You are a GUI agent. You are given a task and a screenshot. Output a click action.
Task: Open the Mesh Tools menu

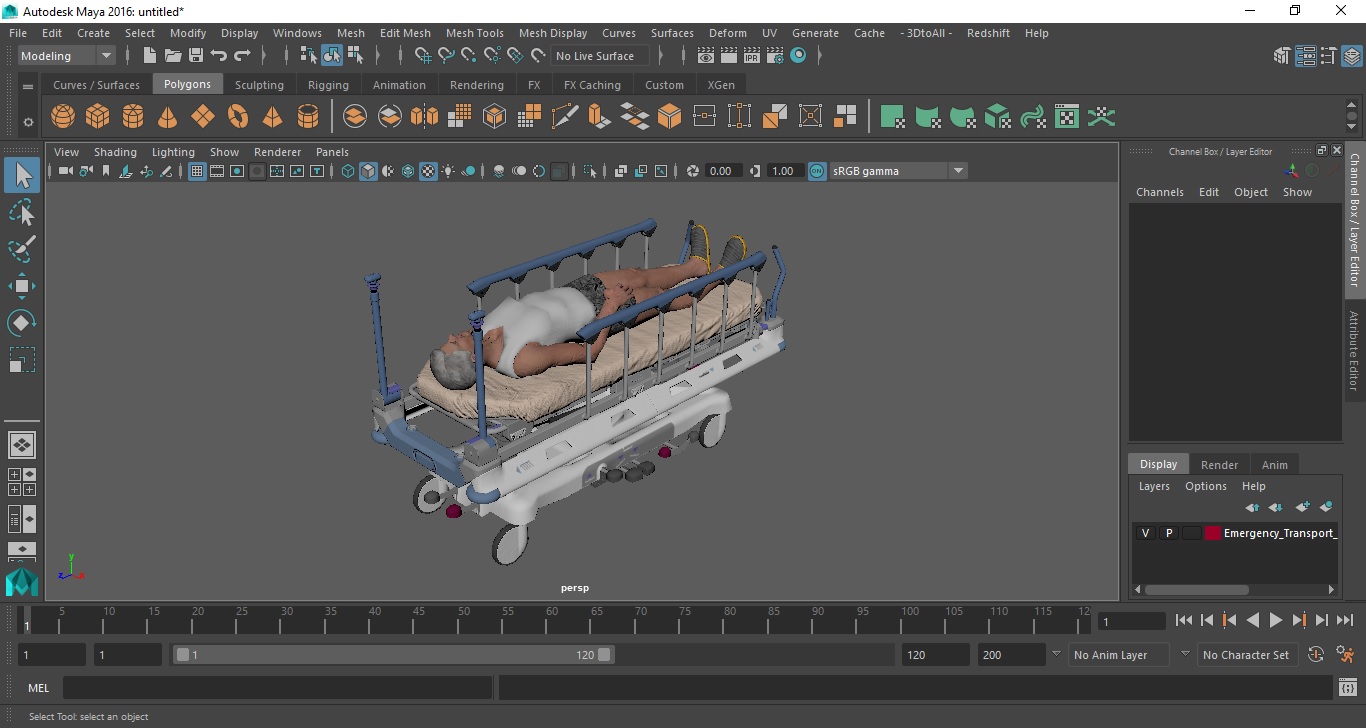474,33
